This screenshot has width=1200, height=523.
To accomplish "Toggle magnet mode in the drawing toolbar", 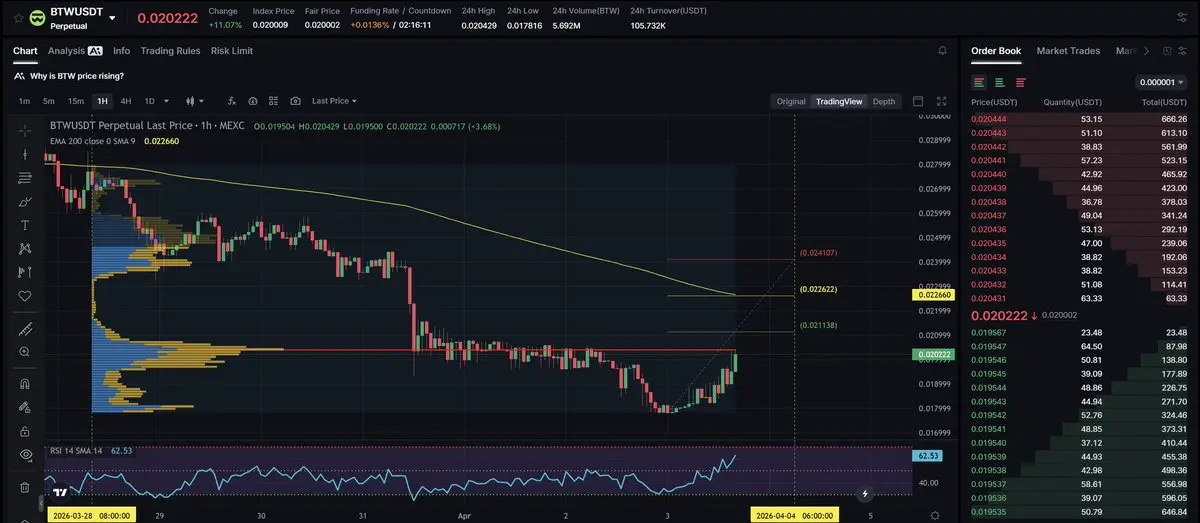I will (25, 383).
